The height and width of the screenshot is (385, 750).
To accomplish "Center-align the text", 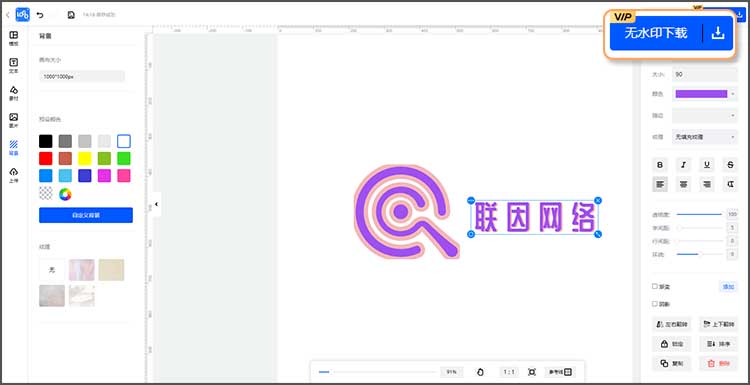I will 684,184.
